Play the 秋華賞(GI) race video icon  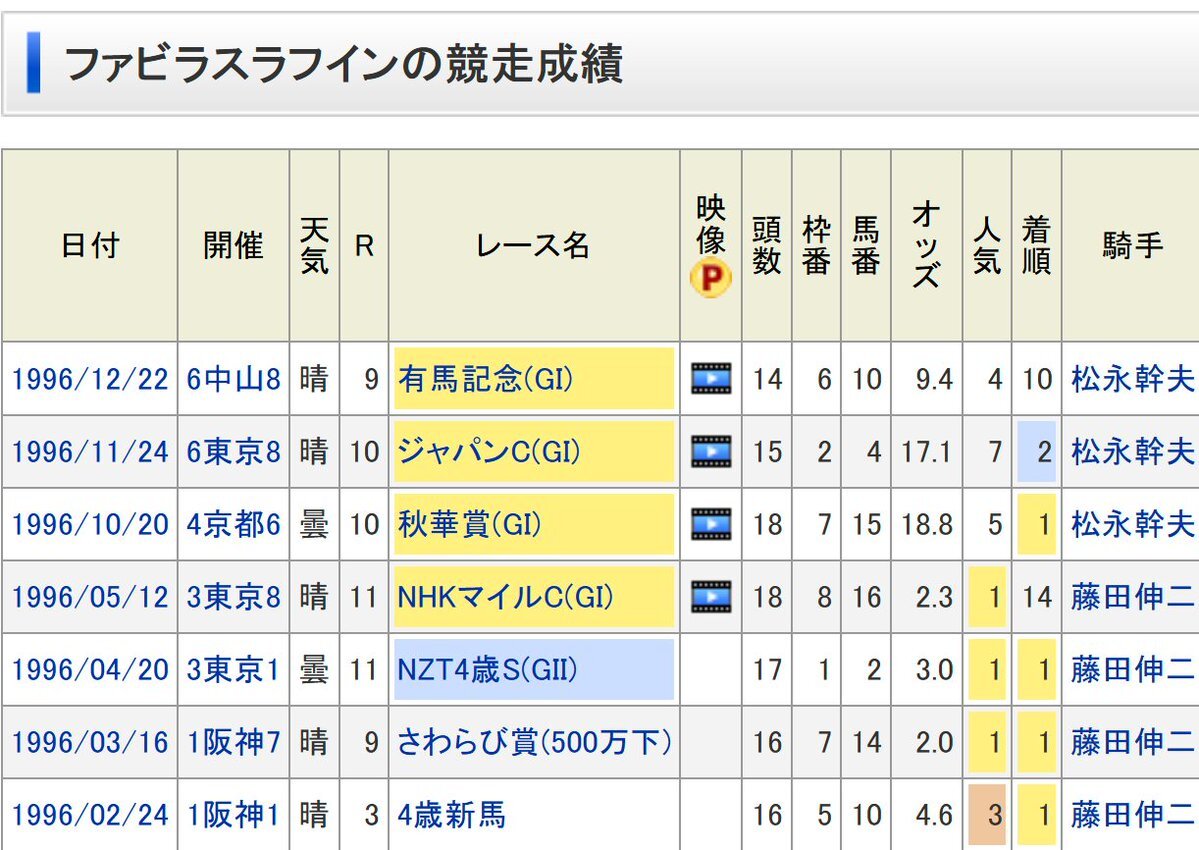pos(710,524)
